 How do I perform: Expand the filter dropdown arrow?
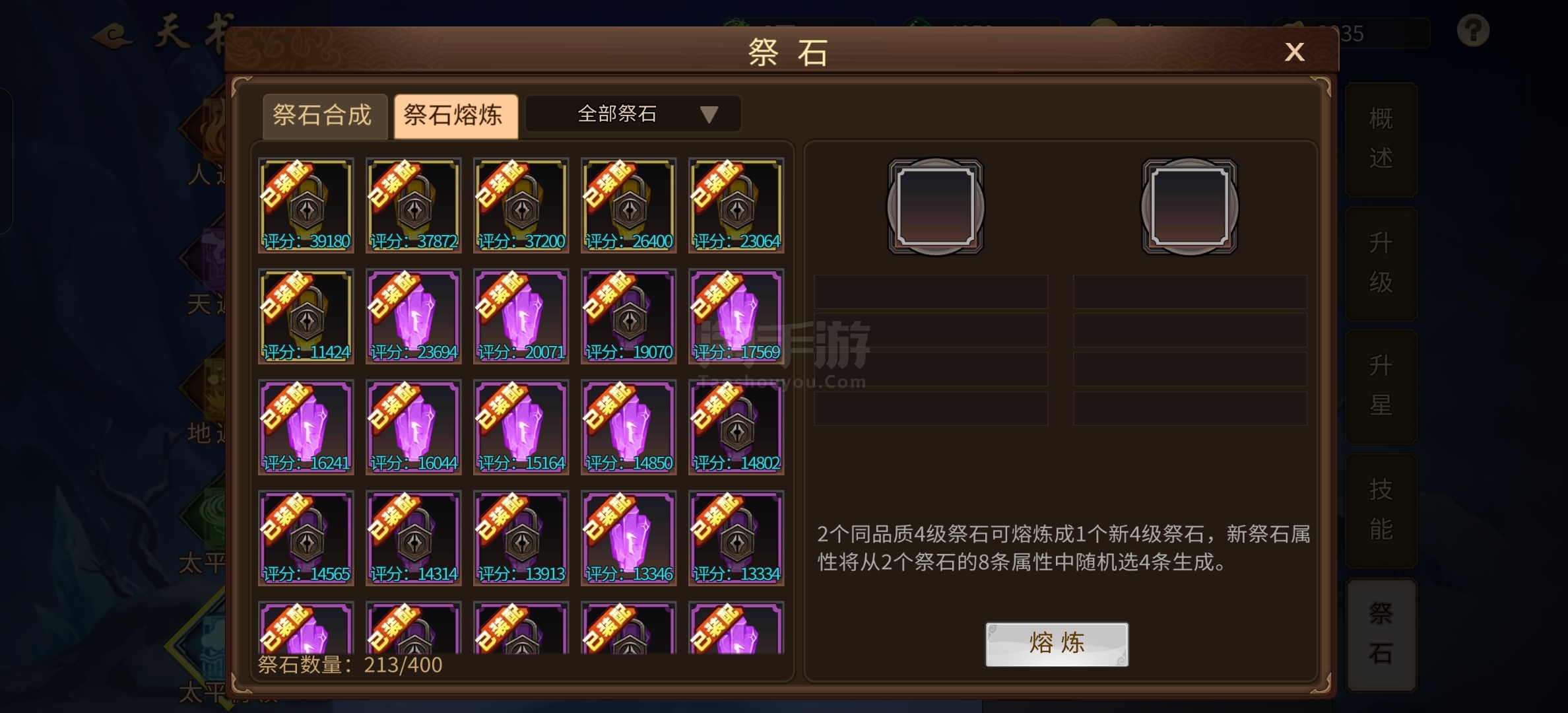[709, 115]
